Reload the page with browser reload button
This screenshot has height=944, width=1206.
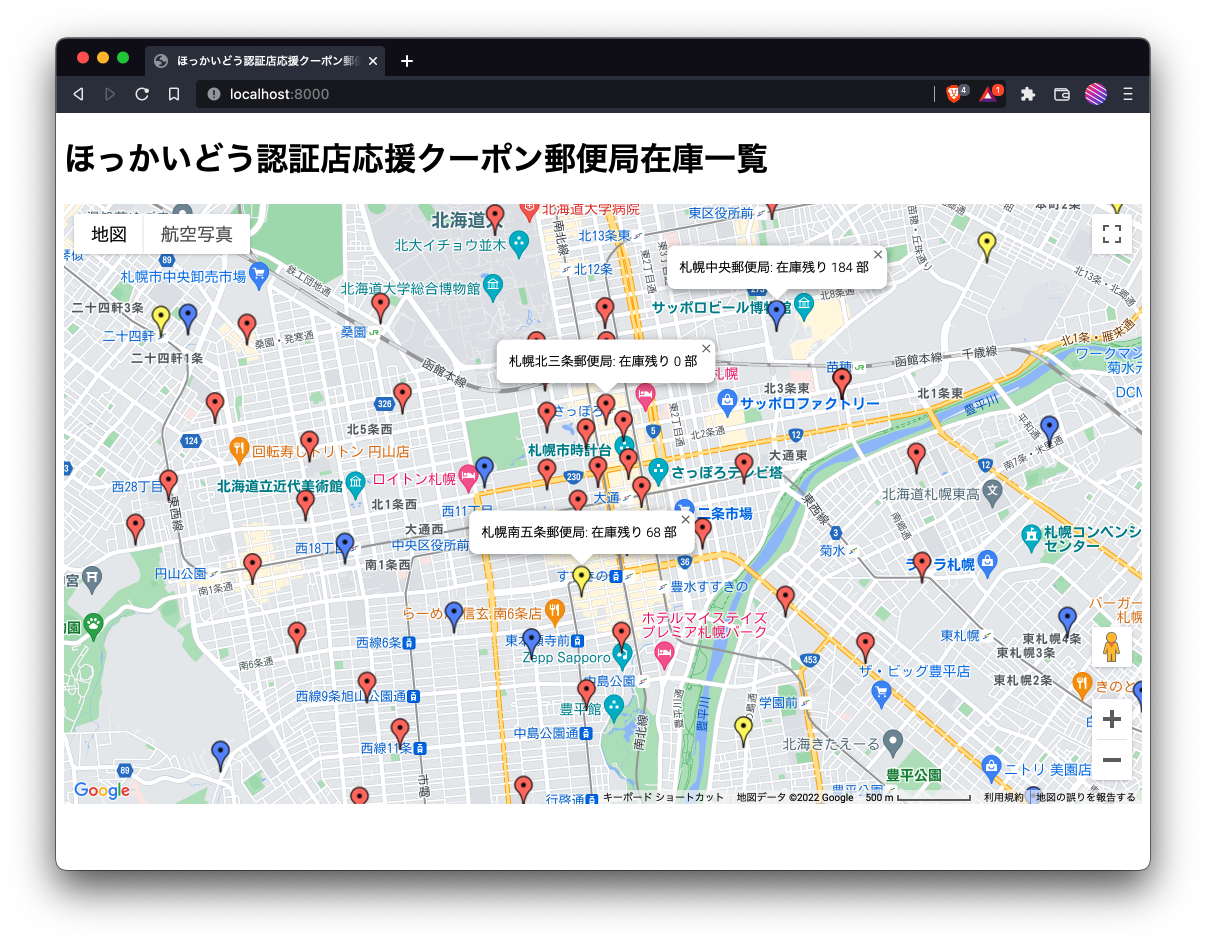pyautogui.click(x=142, y=94)
